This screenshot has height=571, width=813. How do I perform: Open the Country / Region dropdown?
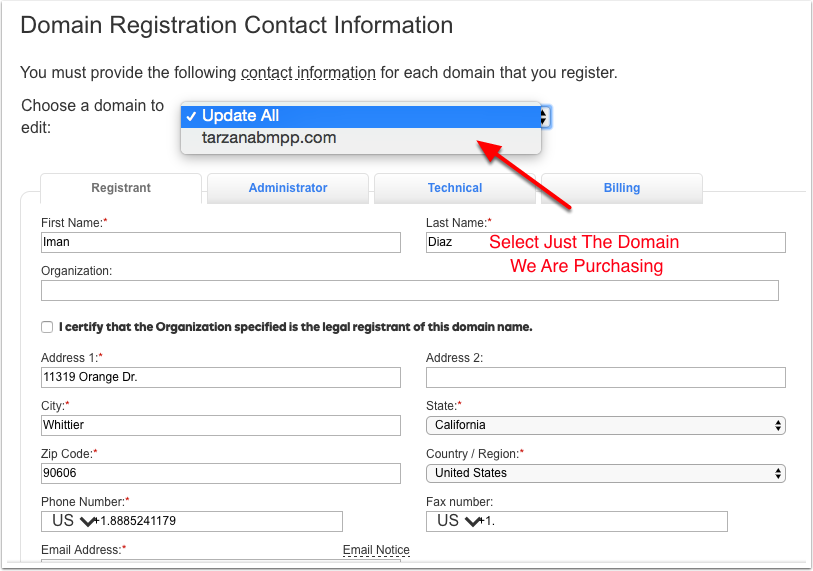pos(606,473)
